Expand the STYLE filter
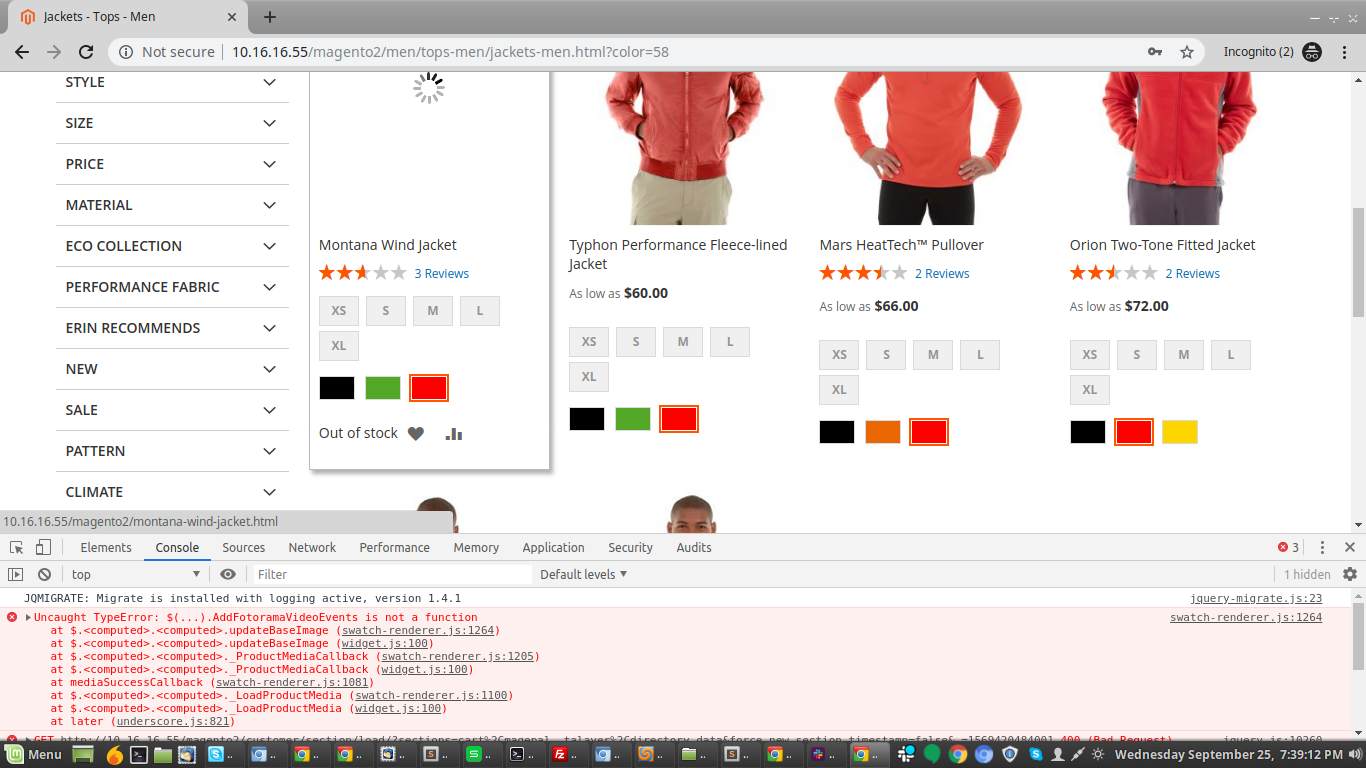 click(172, 82)
